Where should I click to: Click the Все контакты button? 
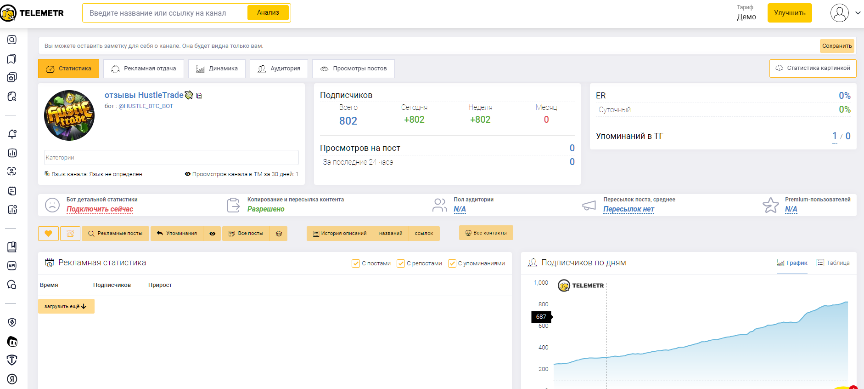[486, 233]
